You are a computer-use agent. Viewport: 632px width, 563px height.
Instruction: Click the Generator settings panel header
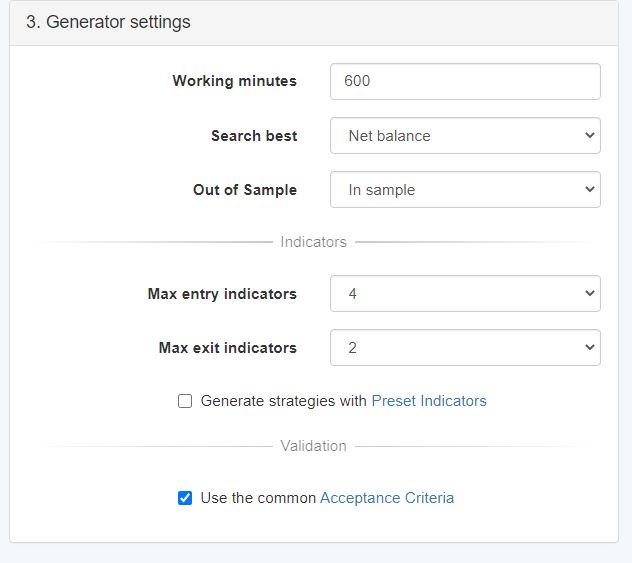314,23
